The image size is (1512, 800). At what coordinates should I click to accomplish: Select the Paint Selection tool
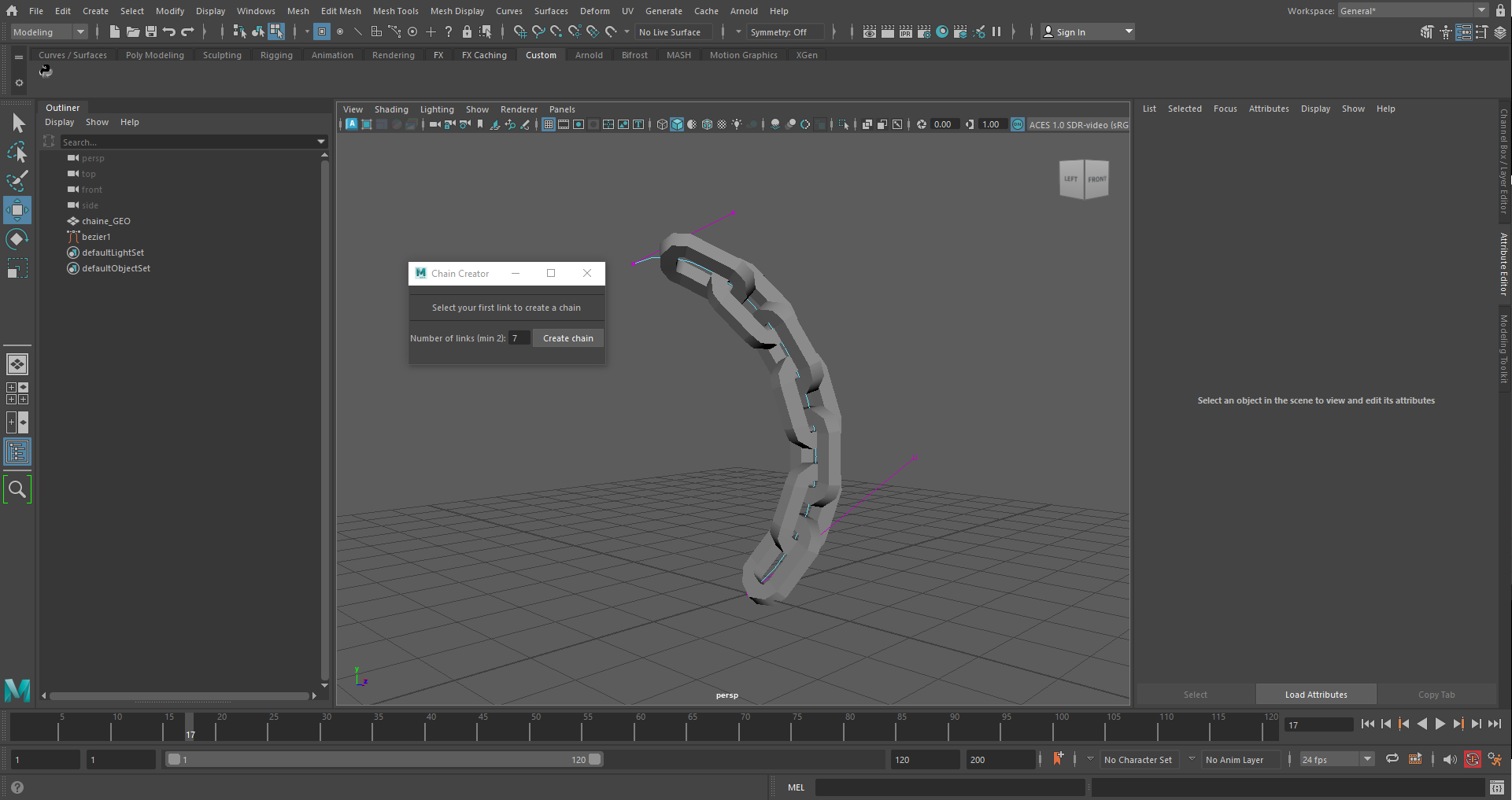(17, 181)
